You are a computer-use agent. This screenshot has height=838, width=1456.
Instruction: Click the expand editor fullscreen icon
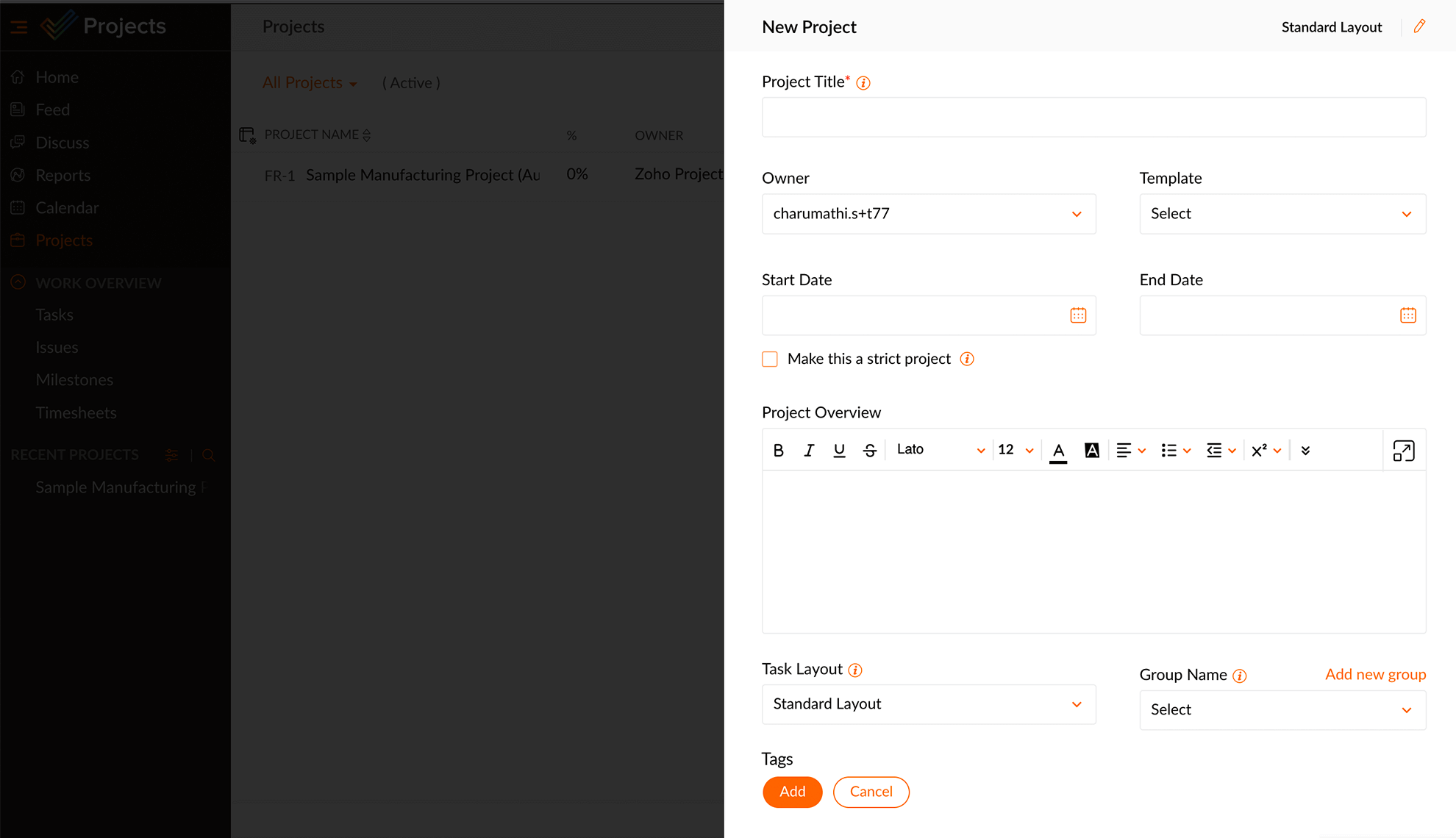point(1403,450)
